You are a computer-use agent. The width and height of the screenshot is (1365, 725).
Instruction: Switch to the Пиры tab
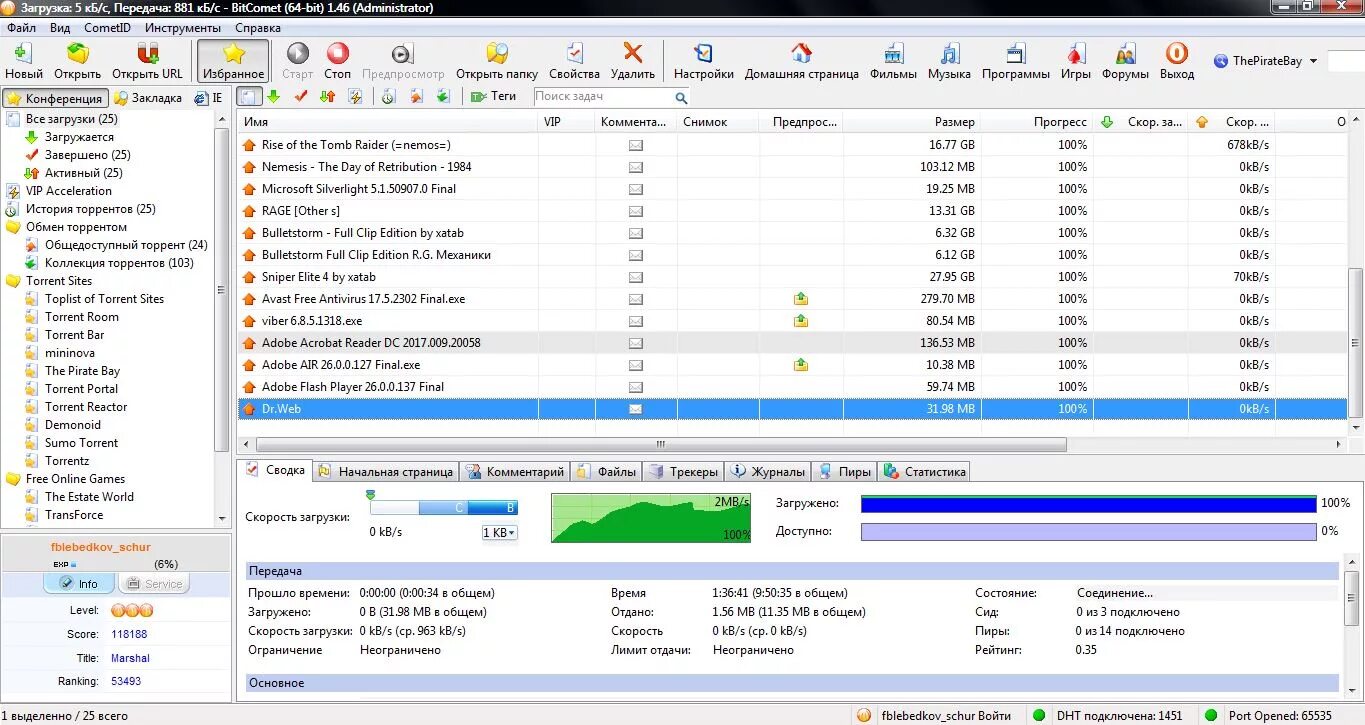click(844, 472)
